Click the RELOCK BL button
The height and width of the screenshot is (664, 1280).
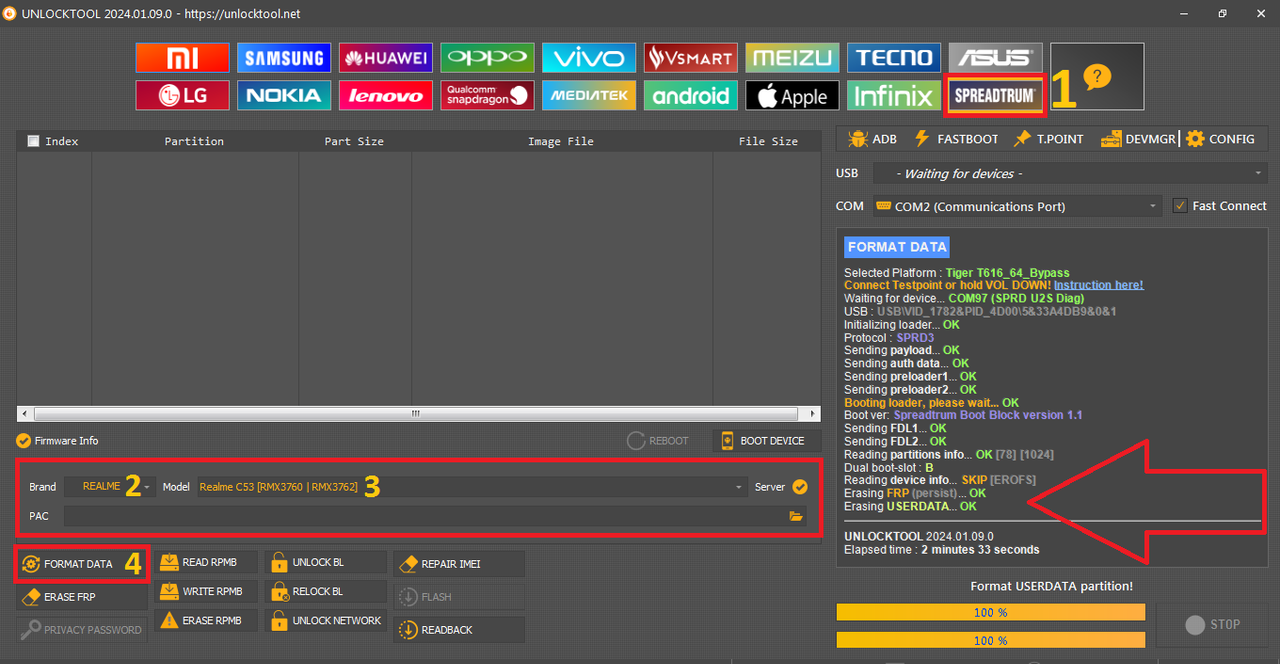(325, 591)
